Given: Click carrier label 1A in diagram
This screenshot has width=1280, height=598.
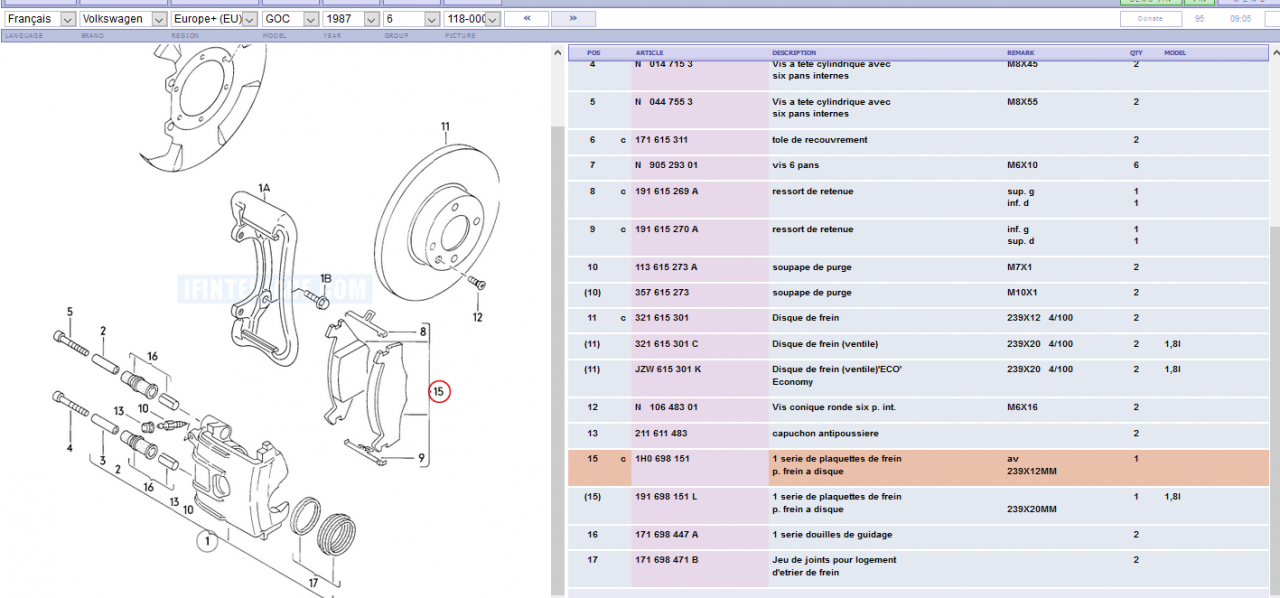Looking at the screenshot, I should [264, 188].
